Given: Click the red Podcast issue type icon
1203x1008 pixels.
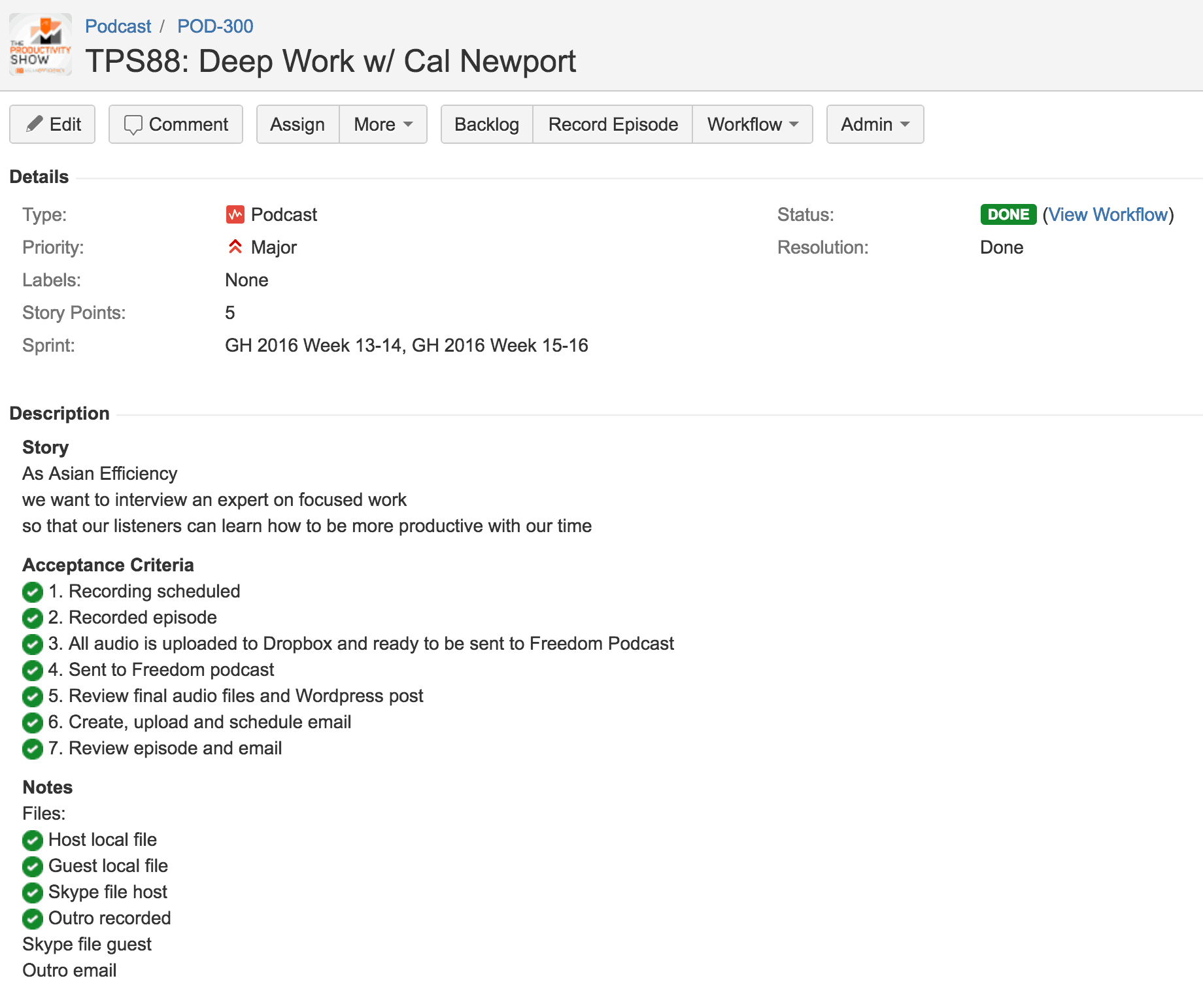Looking at the screenshot, I should (235, 214).
